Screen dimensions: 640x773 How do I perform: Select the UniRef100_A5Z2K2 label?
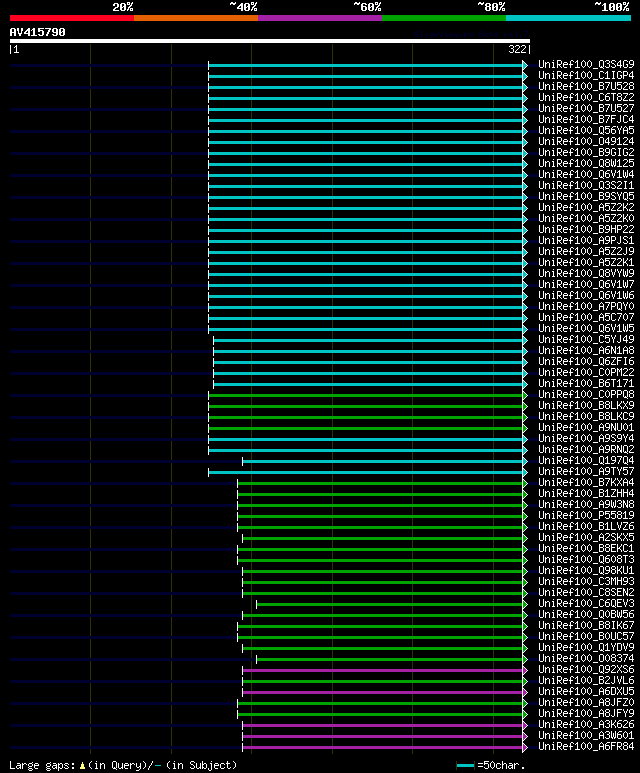(586, 207)
